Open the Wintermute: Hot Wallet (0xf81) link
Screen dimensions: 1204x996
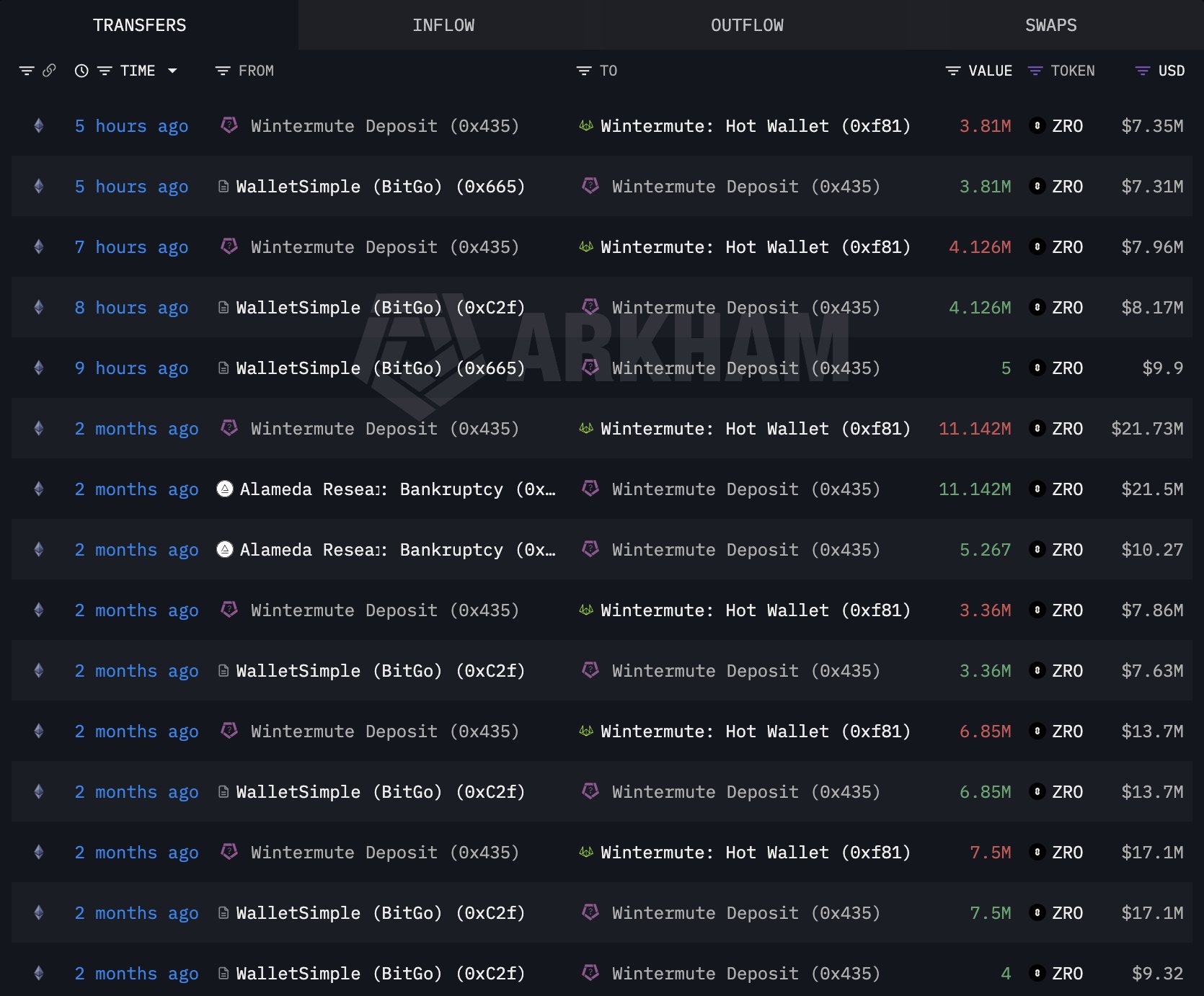pos(755,125)
